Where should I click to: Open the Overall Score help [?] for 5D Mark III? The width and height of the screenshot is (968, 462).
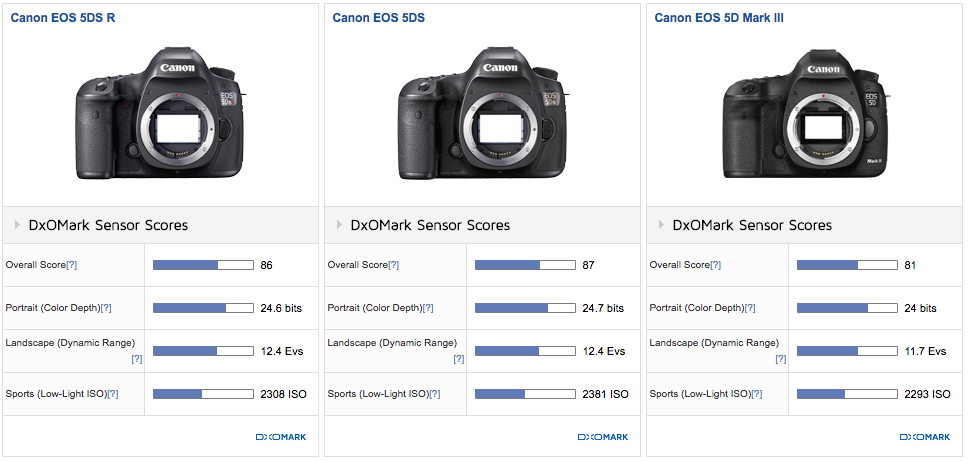click(x=716, y=266)
